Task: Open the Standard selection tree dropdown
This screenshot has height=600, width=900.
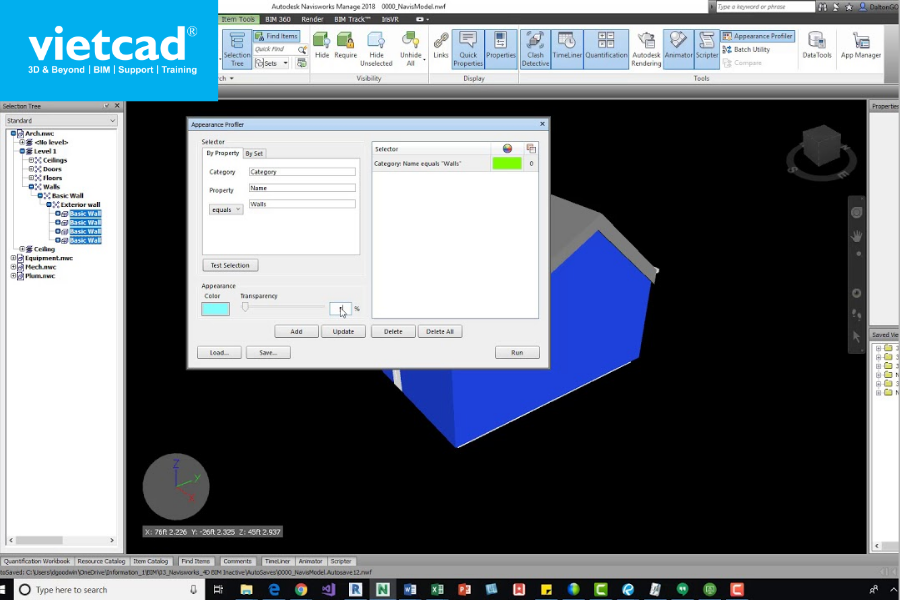Action: (61, 121)
